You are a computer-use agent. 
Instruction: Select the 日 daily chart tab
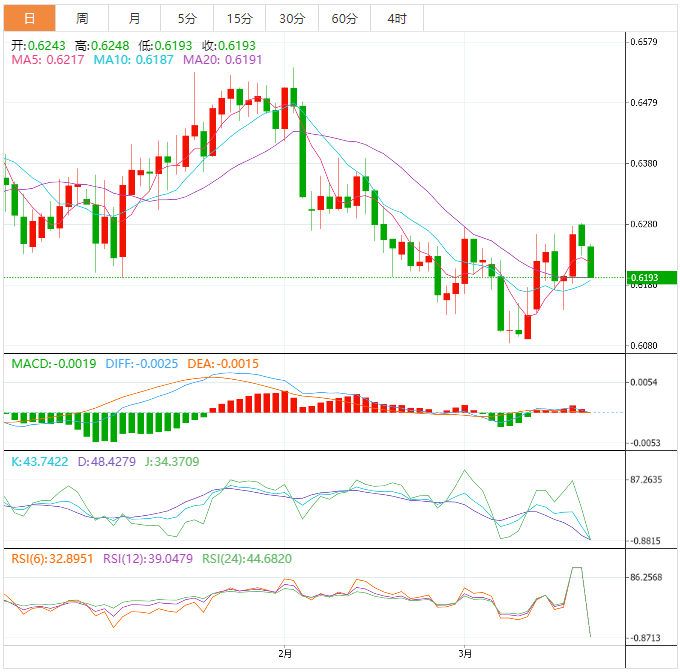pyautogui.click(x=28, y=18)
